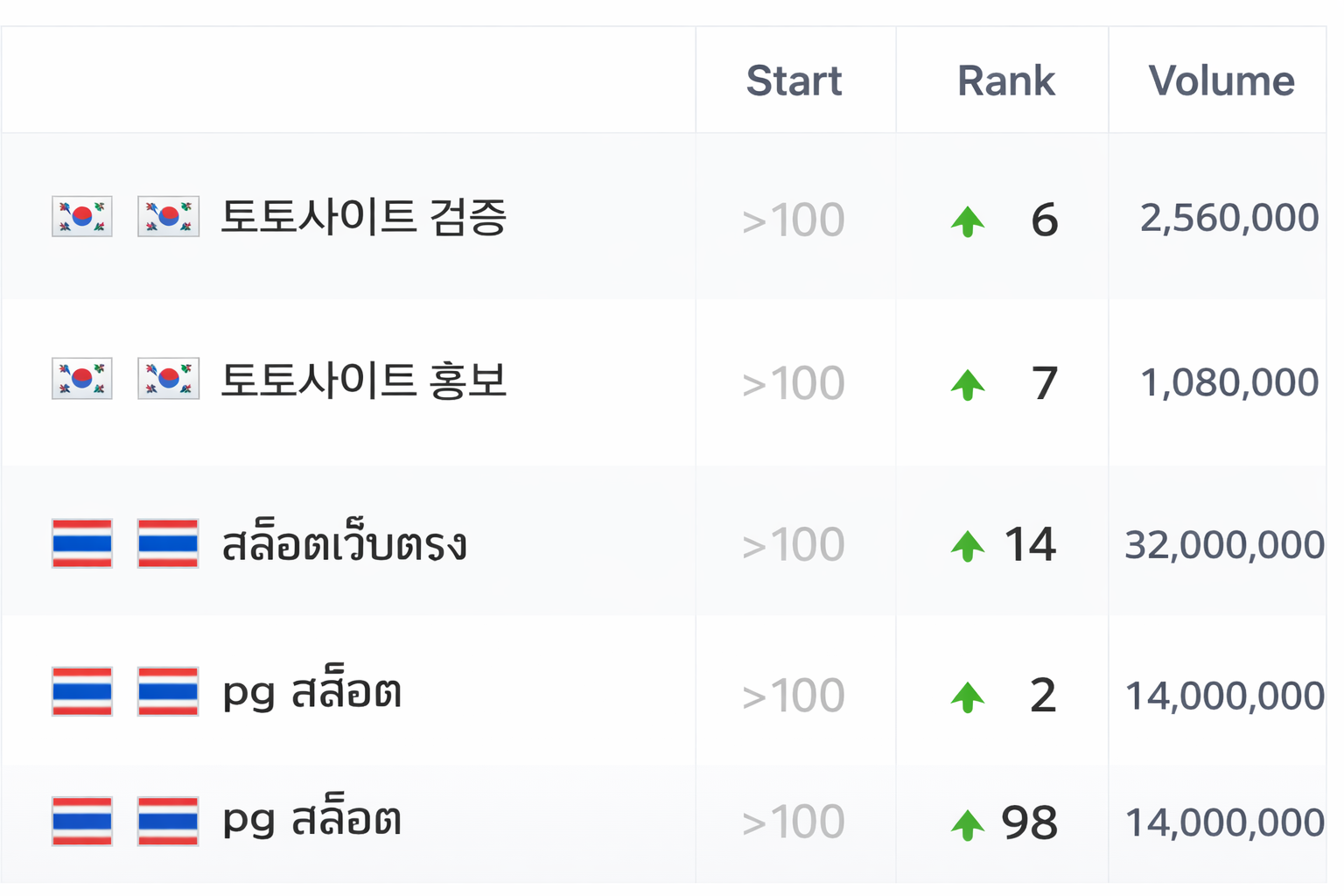
Task: Click the 32,000,000 volume cell
Action: (1224, 545)
